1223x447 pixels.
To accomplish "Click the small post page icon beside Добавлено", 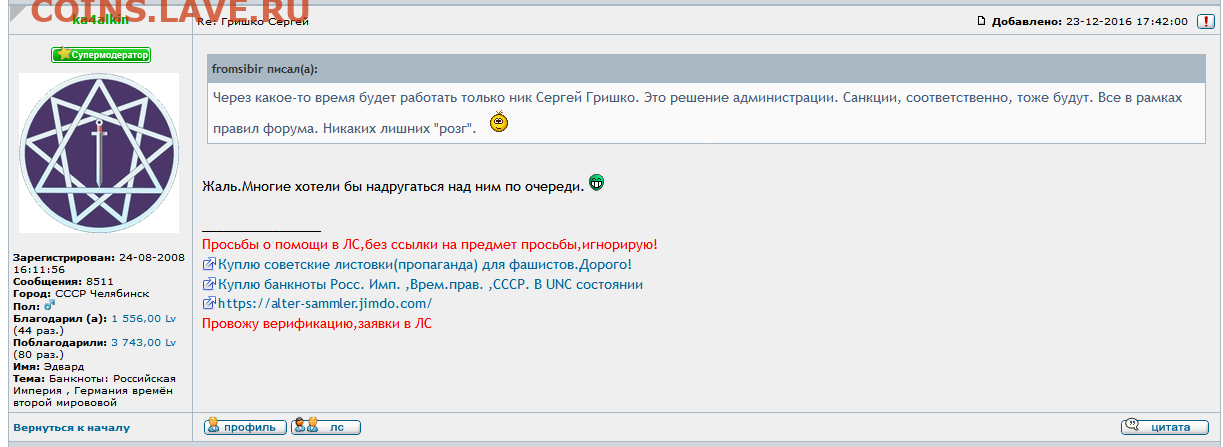I will pyautogui.click(x=981, y=21).
